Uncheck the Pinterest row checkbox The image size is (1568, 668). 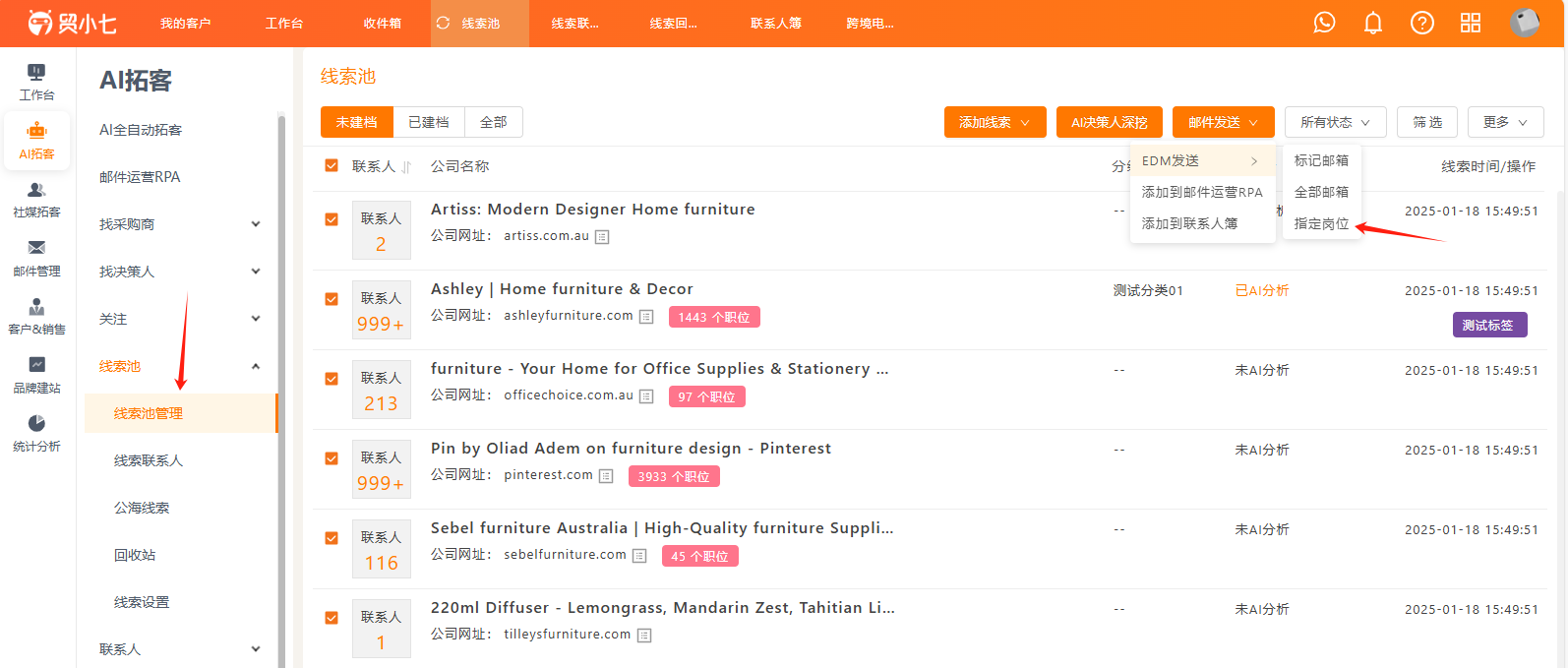tap(332, 458)
